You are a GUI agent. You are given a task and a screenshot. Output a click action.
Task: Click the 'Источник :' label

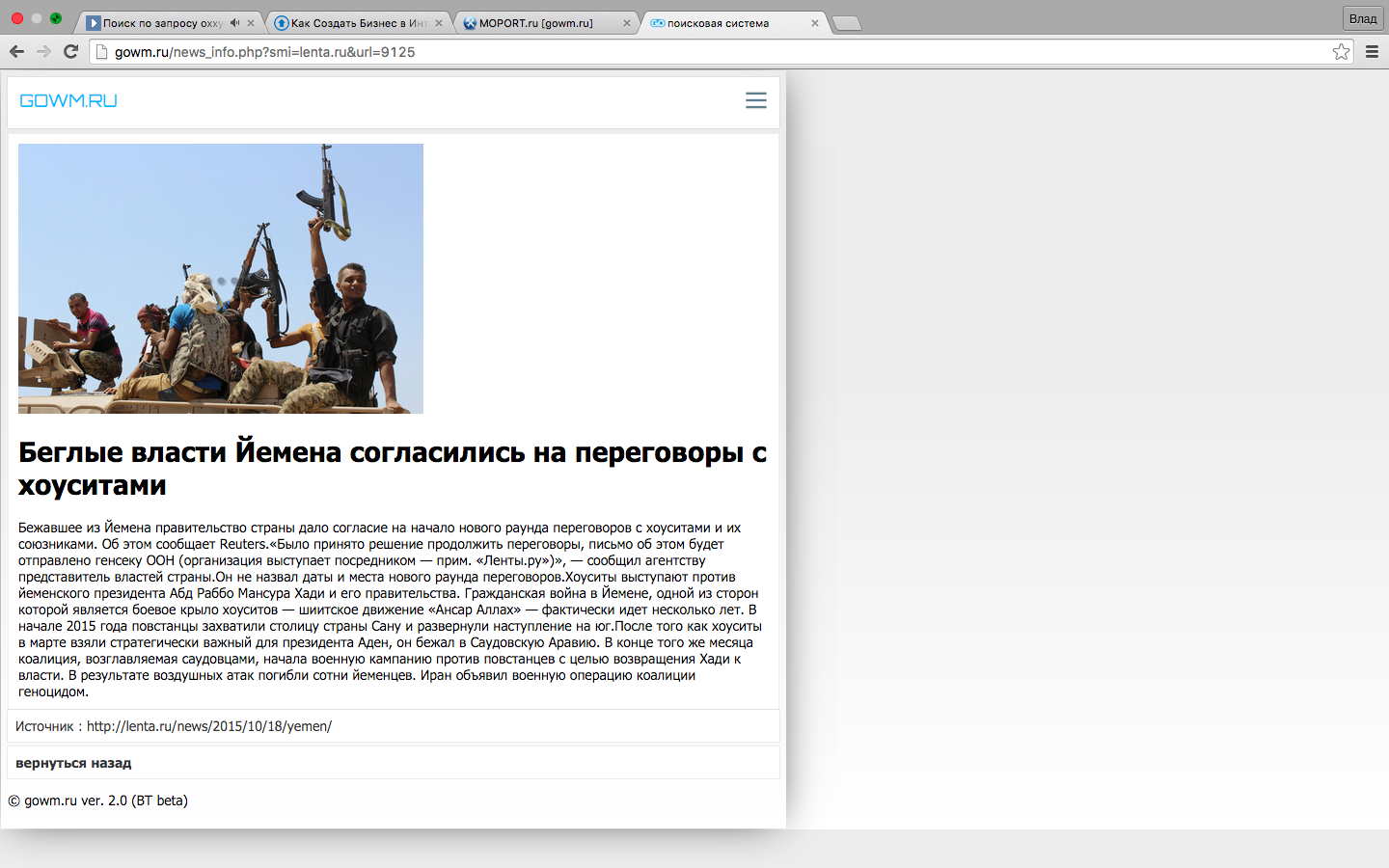pos(48,726)
